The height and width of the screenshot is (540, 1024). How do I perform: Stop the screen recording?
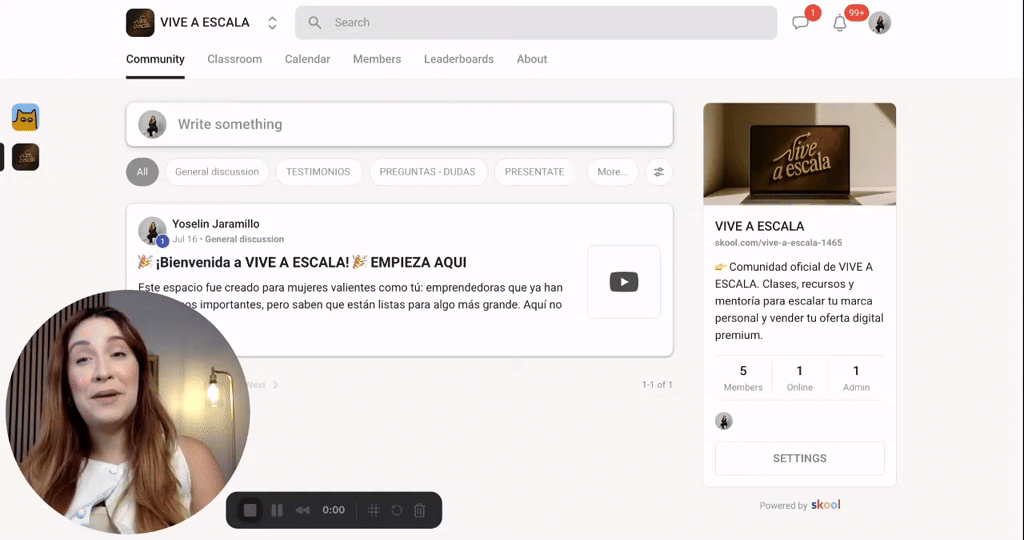click(250, 510)
